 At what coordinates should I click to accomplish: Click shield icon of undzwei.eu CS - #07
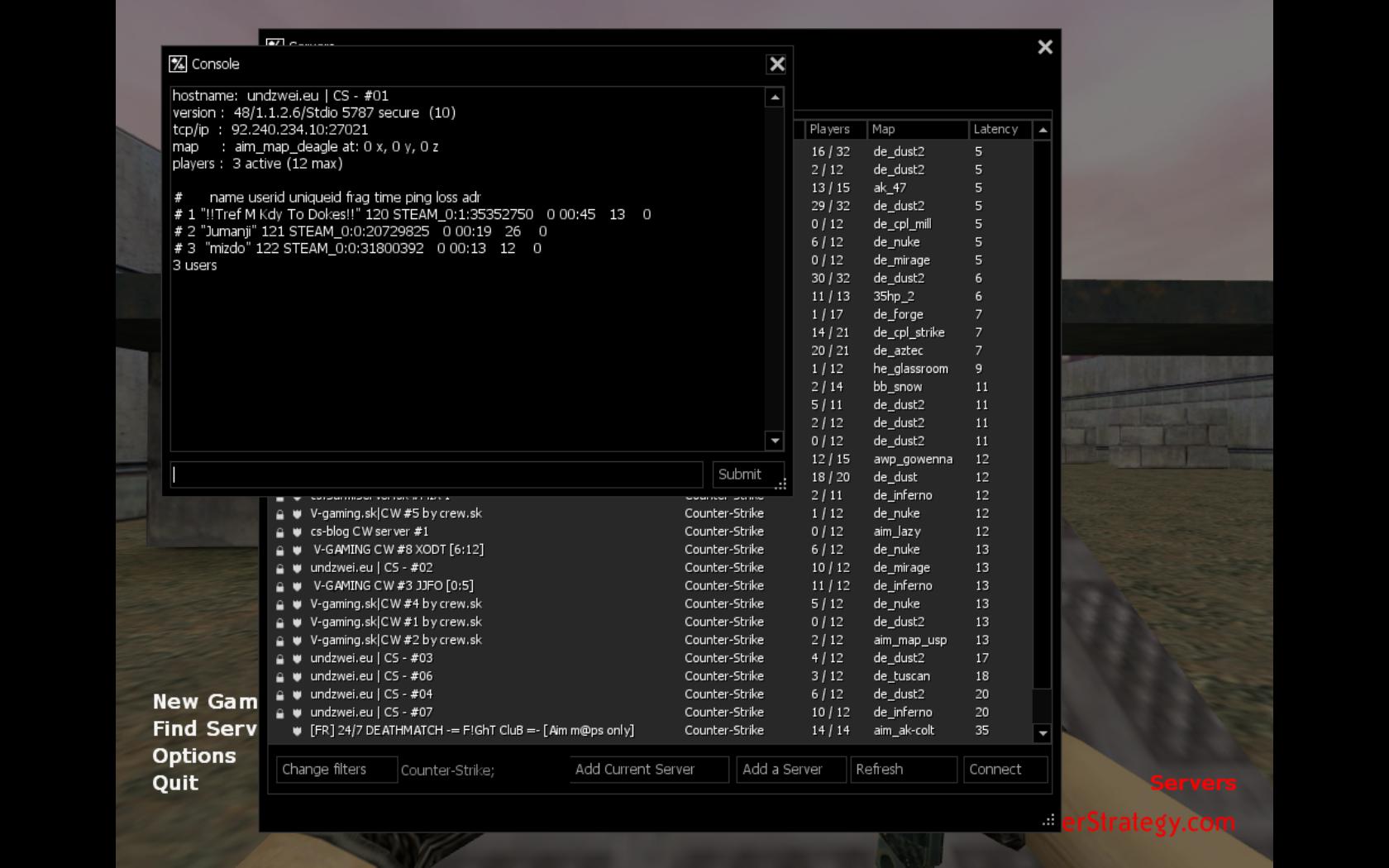(297, 713)
